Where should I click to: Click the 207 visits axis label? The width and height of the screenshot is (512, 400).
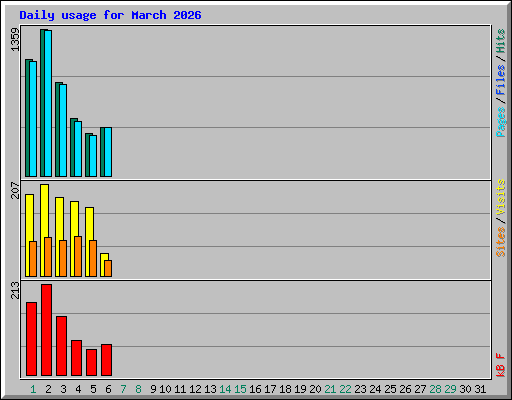[x=15, y=190]
